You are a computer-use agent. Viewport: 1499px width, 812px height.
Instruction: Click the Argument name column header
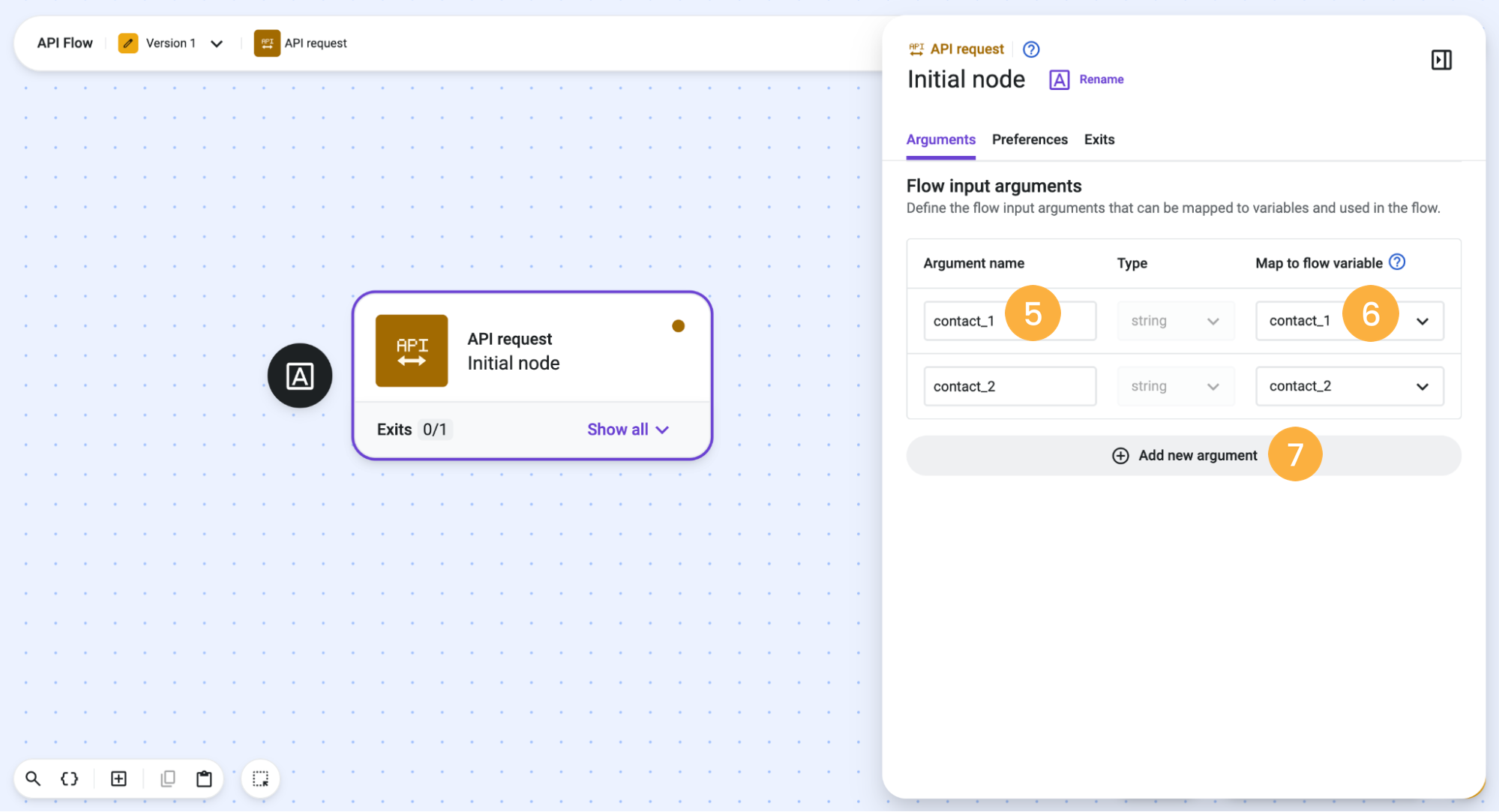[x=973, y=263]
